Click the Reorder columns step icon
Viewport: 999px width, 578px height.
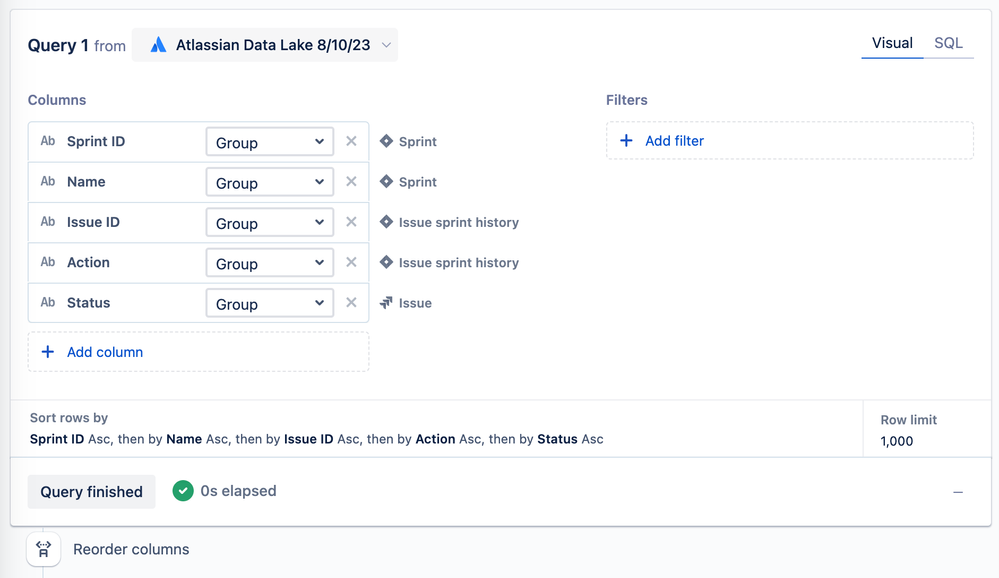pyautogui.click(x=43, y=549)
